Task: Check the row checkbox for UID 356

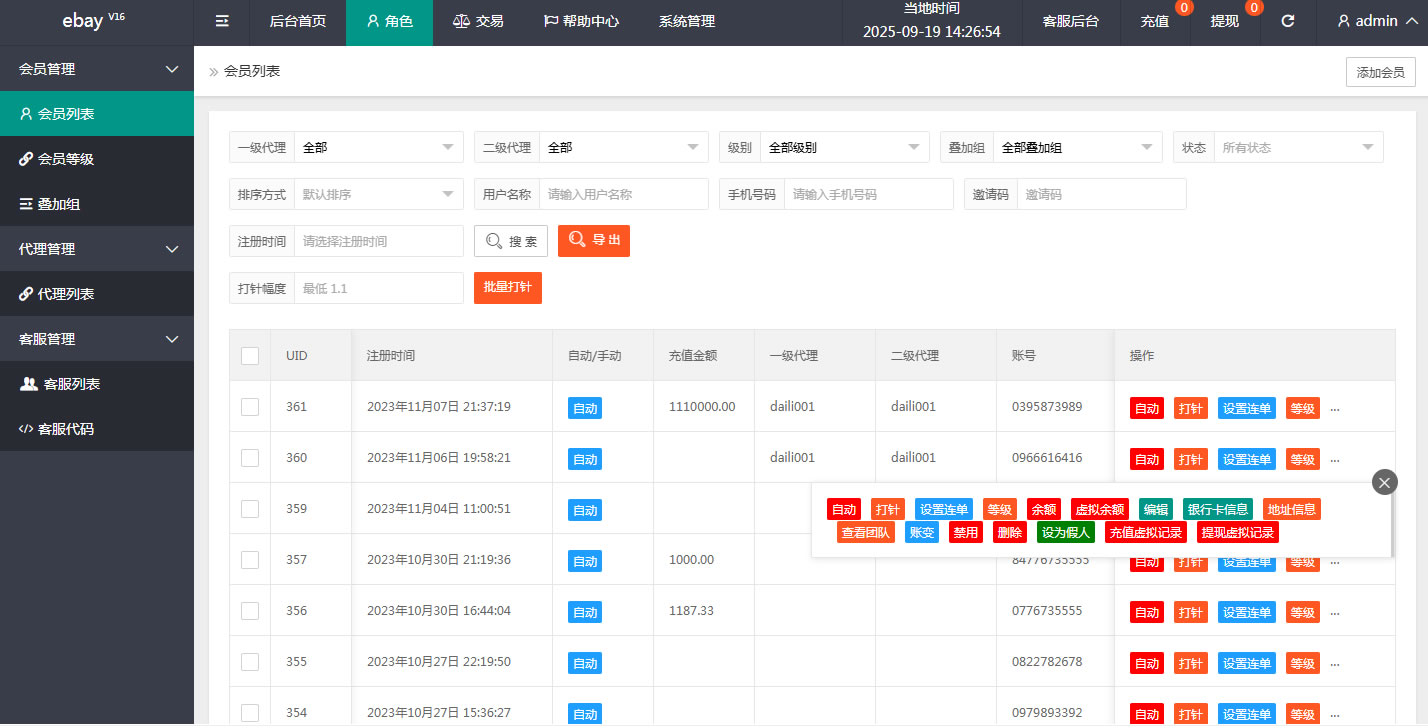Action: tap(250, 611)
